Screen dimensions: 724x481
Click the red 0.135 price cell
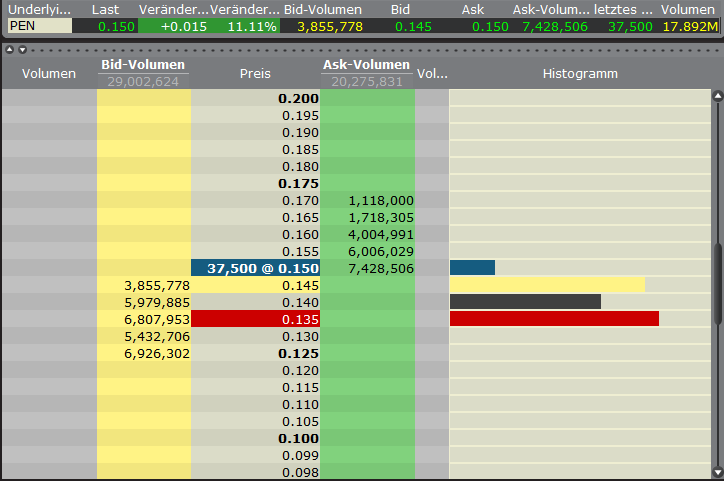point(255,319)
